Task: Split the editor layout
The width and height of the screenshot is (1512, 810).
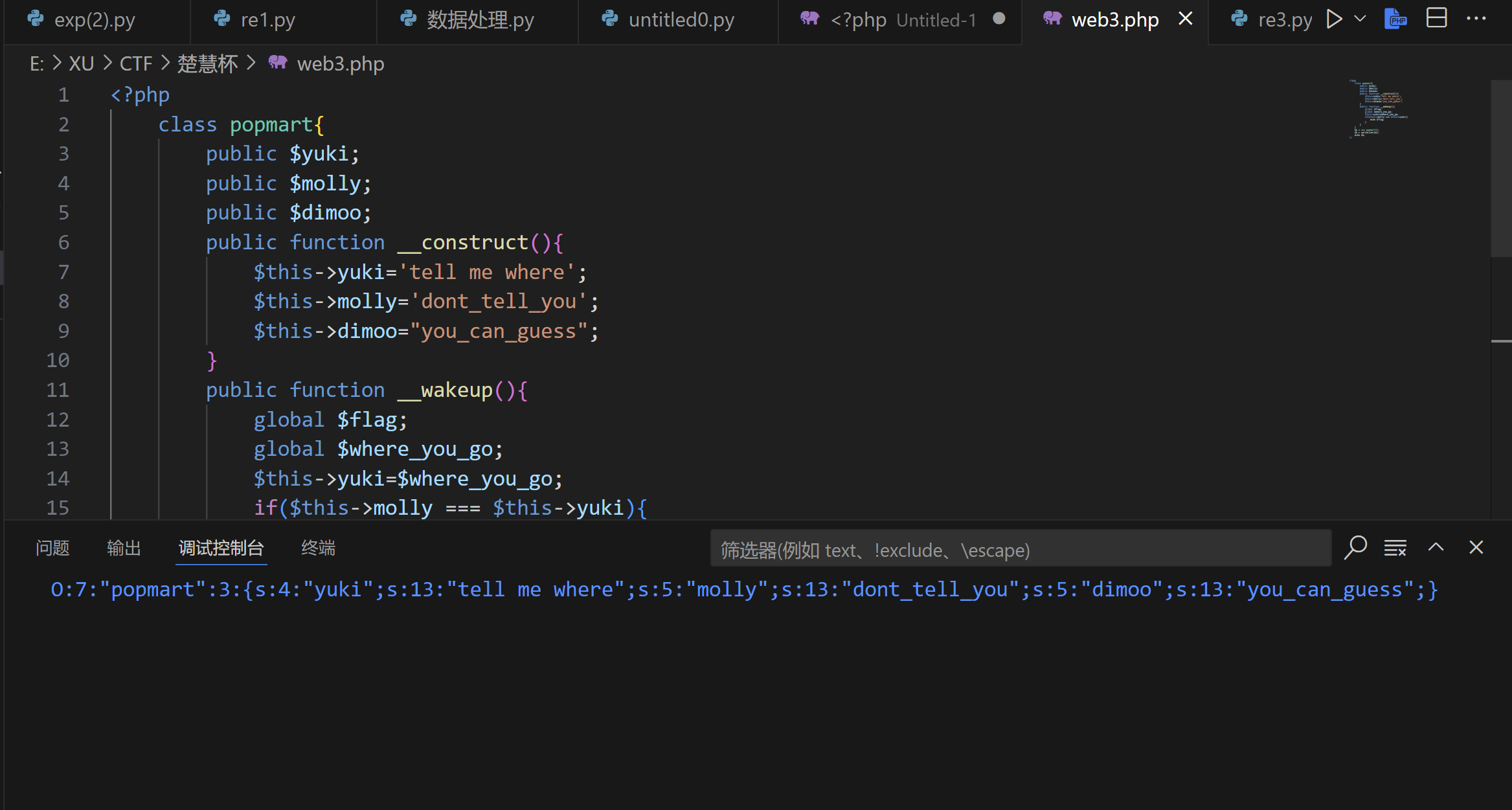Action: (1436, 18)
